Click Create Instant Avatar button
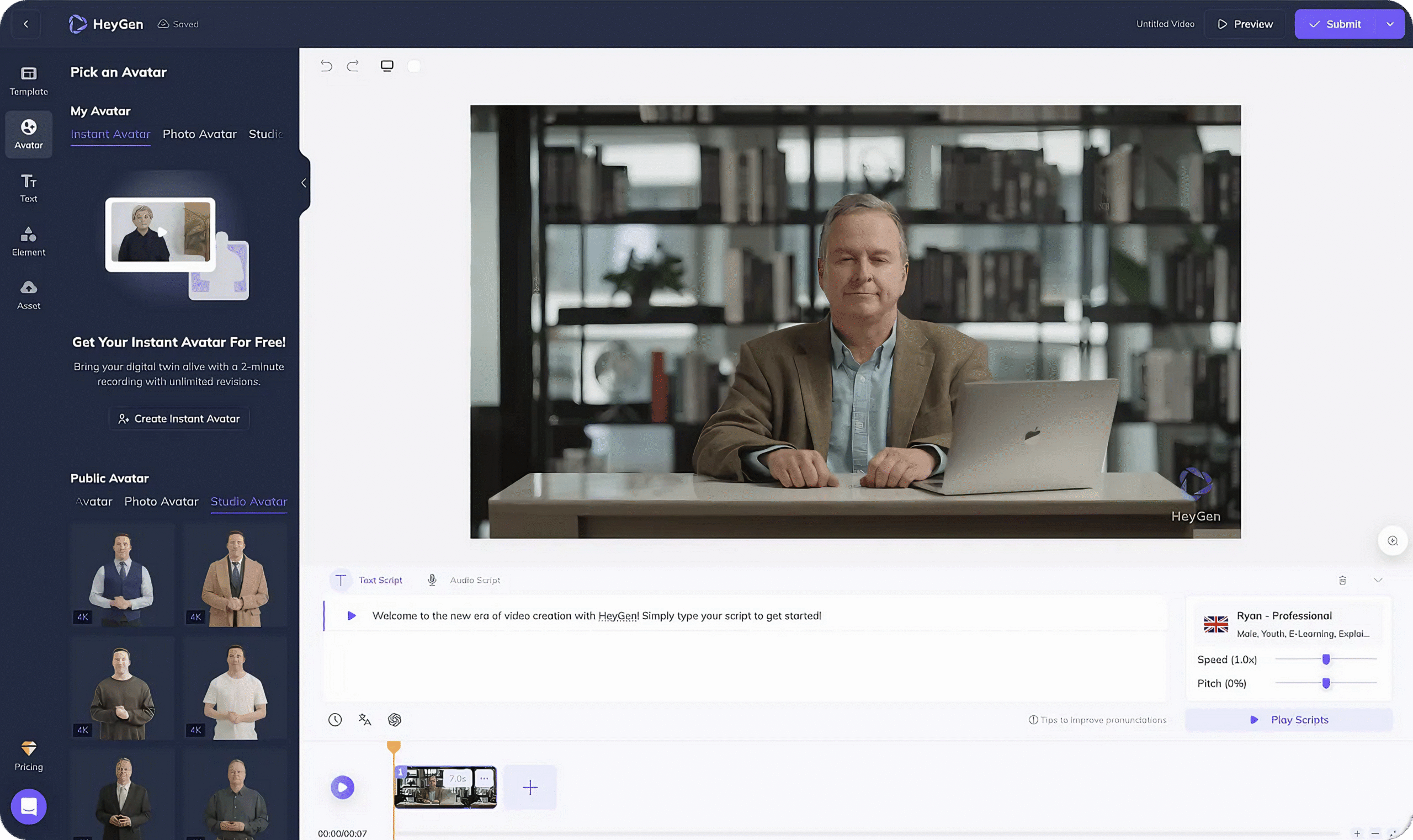The width and height of the screenshot is (1413, 840). pyautogui.click(x=179, y=419)
